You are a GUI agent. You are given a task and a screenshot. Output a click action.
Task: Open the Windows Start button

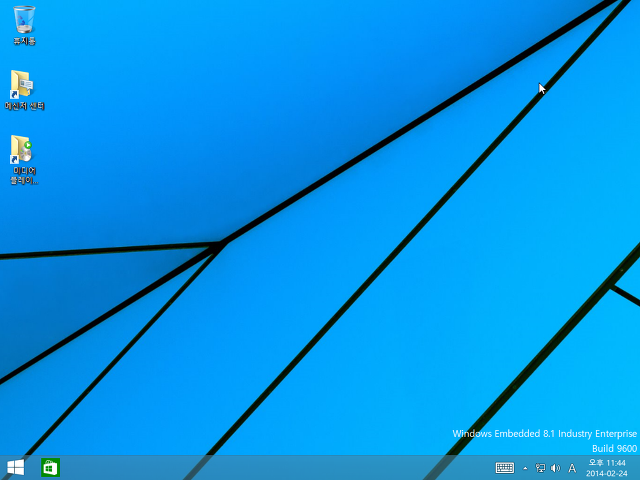click(16, 467)
